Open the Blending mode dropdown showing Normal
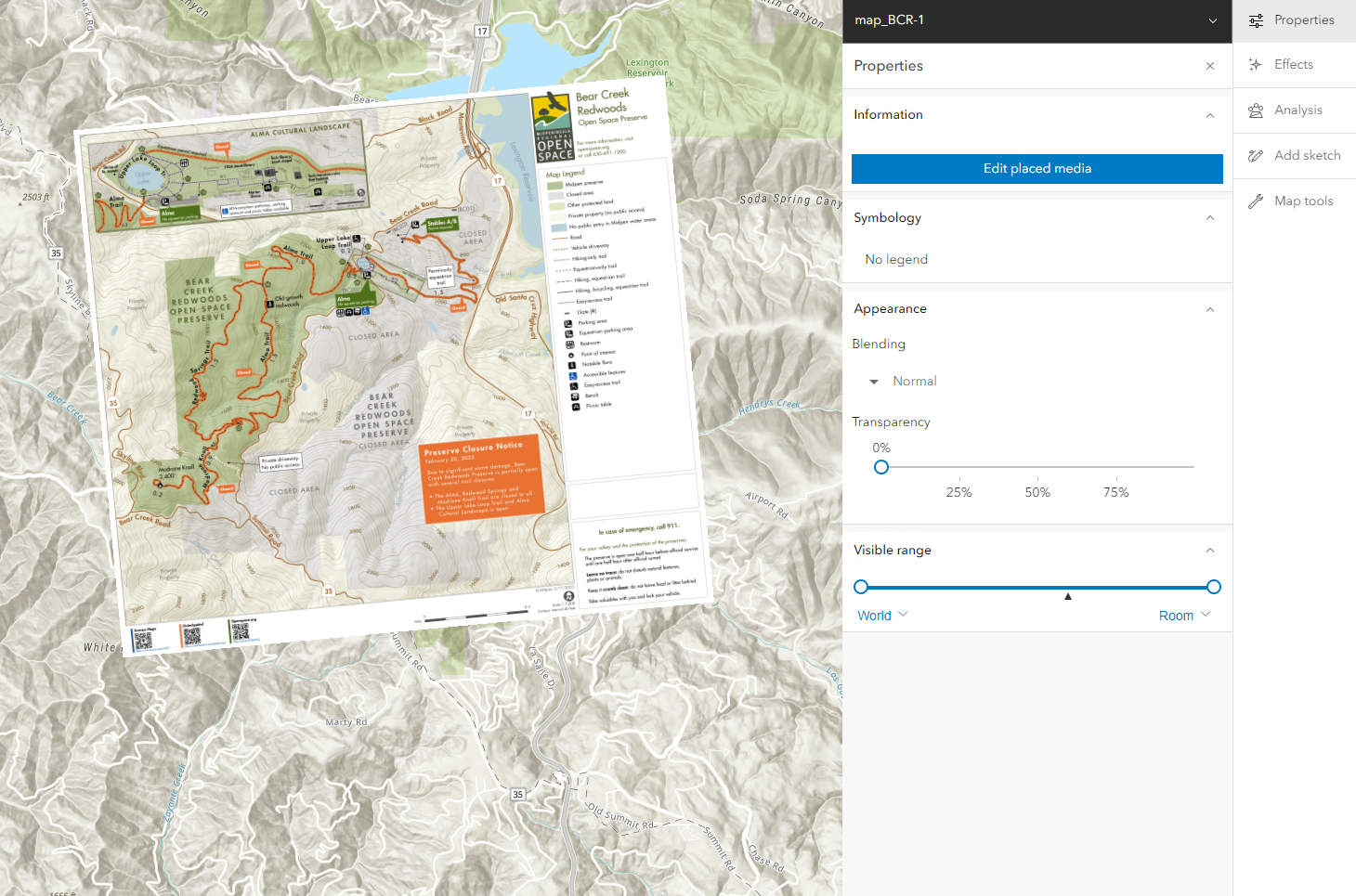 tap(903, 381)
